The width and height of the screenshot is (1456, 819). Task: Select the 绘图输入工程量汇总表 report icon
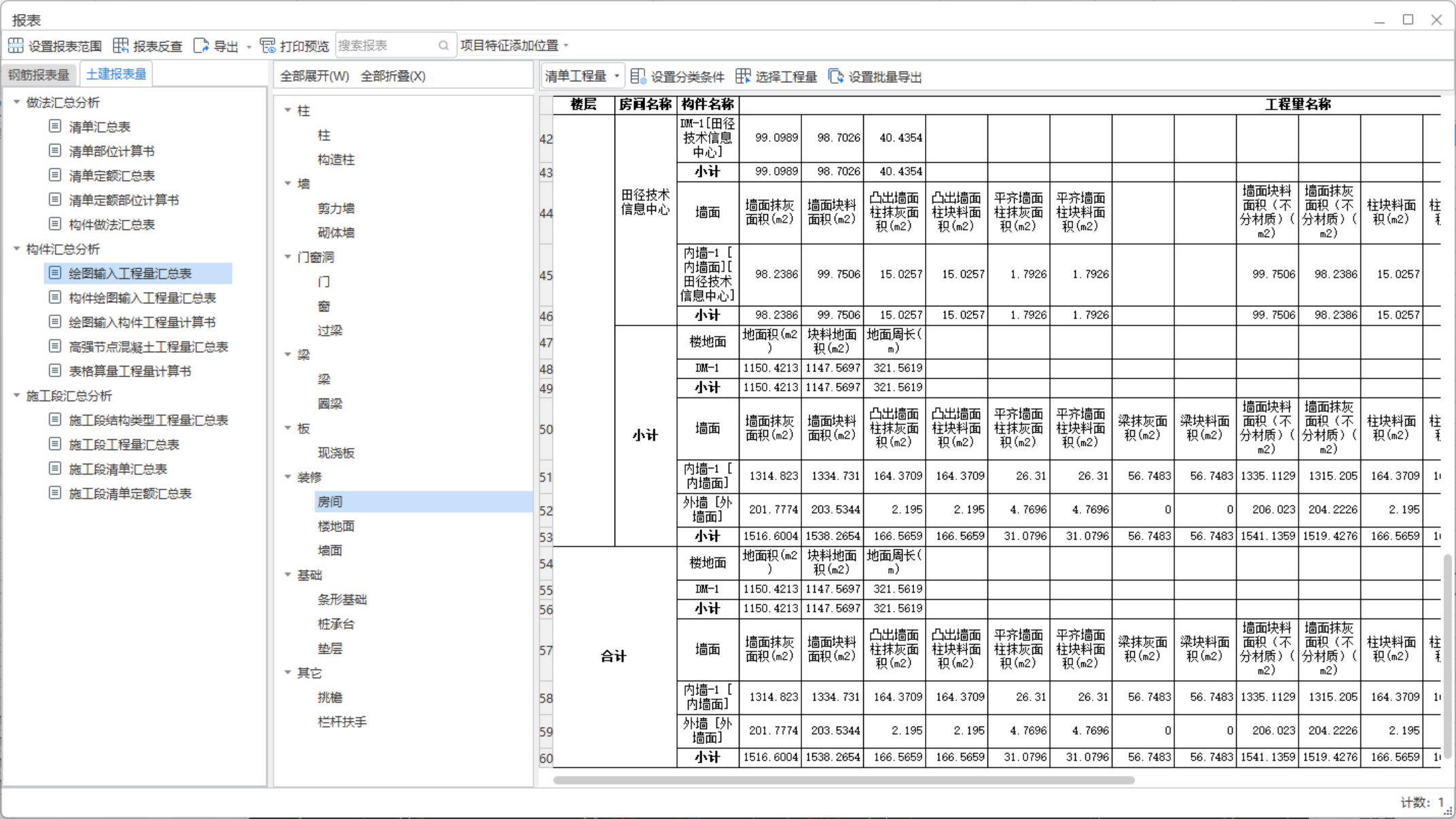point(55,272)
